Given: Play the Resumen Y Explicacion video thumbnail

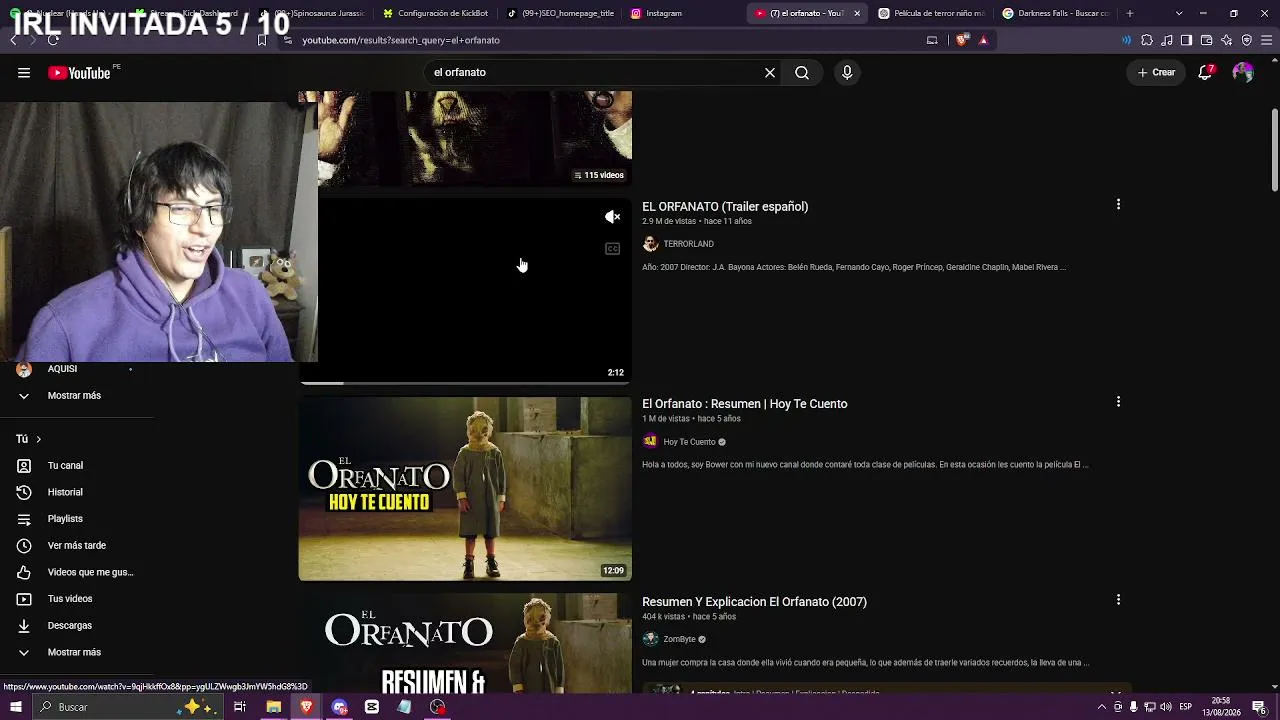Looking at the screenshot, I should pyautogui.click(x=465, y=643).
